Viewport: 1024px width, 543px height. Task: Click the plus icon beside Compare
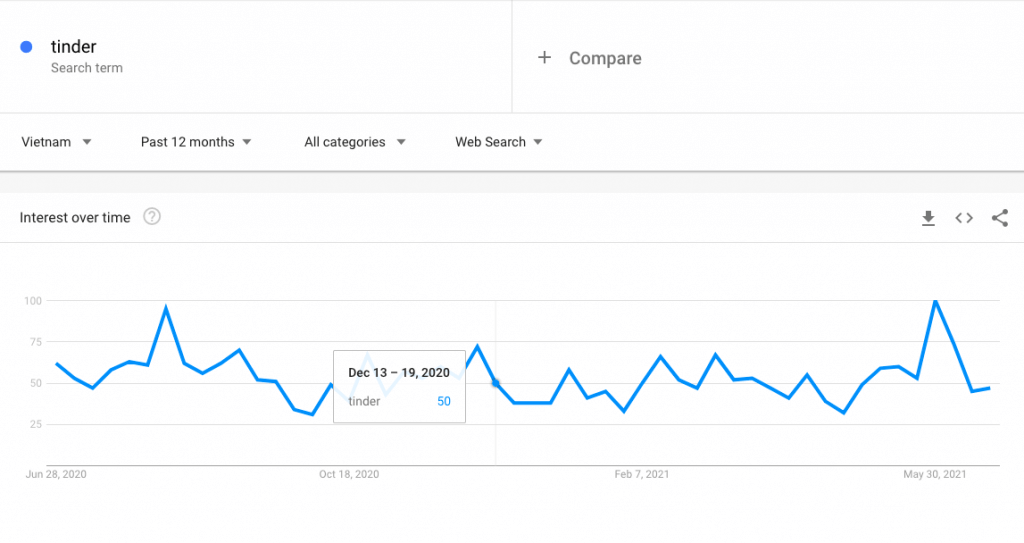[x=544, y=58]
